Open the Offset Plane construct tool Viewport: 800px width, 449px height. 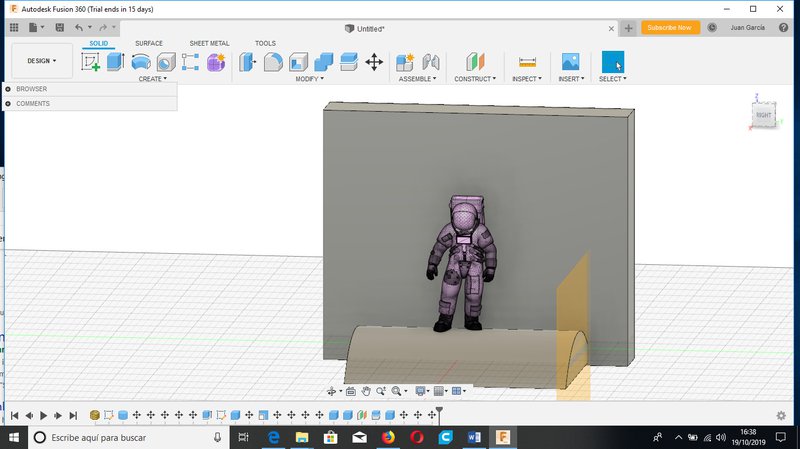[x=475, y=62]
